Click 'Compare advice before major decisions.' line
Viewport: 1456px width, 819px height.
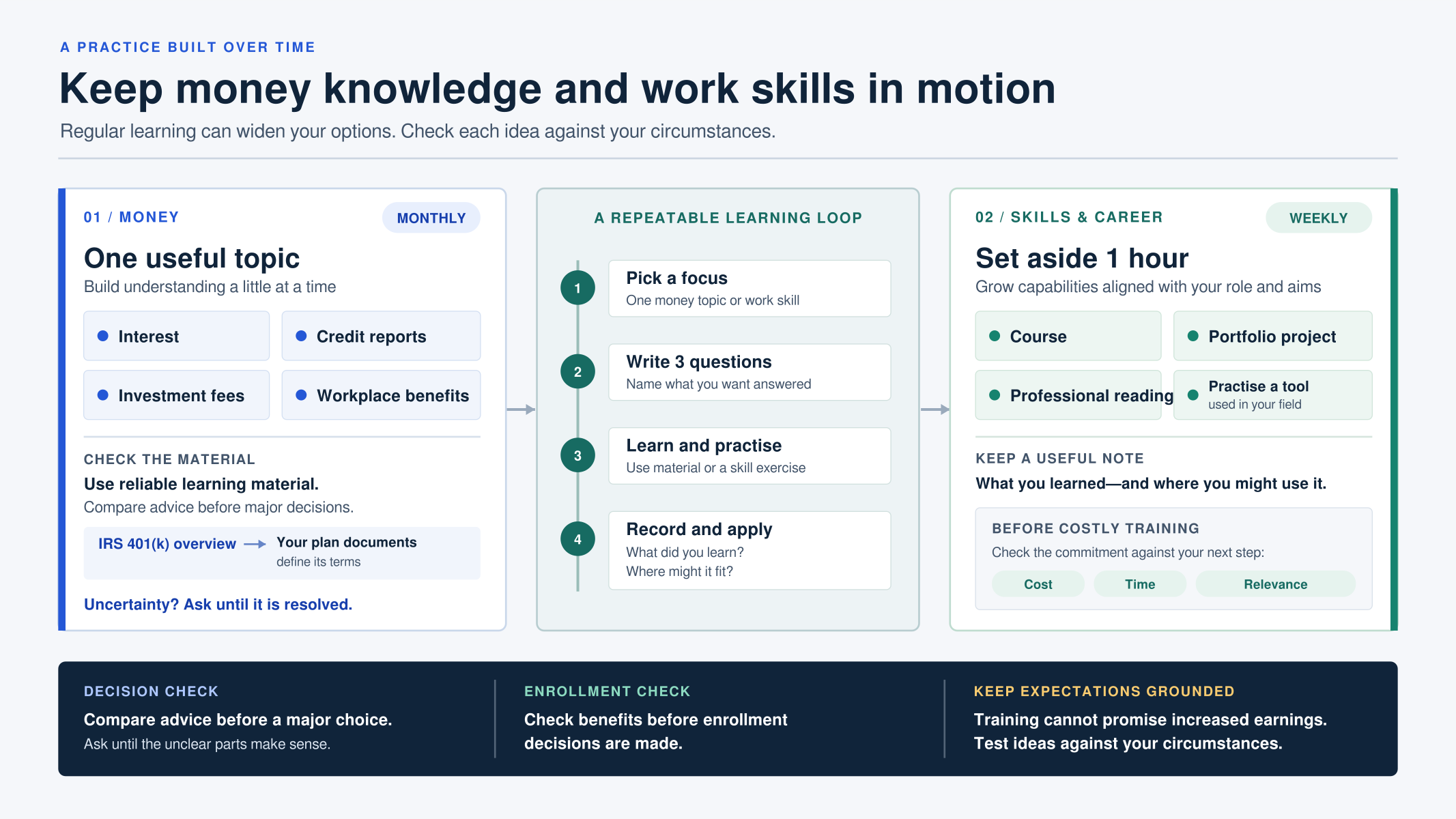[218, 507]
